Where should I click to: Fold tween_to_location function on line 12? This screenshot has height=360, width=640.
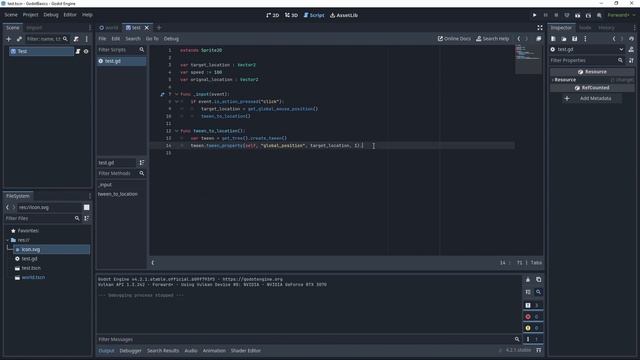point(177,131)
